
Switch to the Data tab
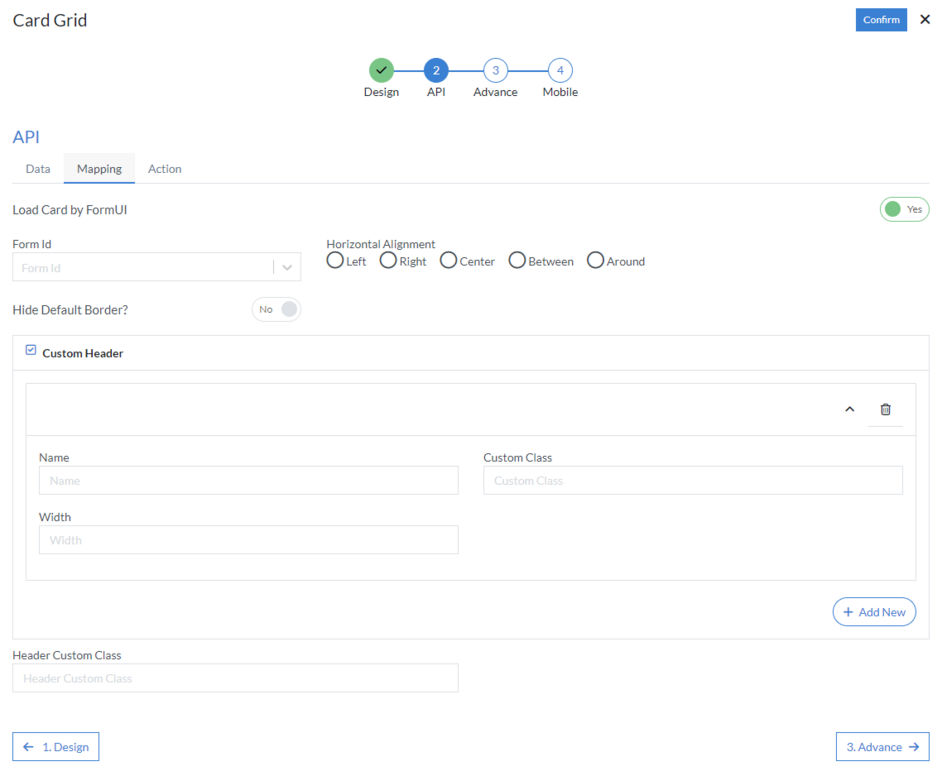click(38, 169)
